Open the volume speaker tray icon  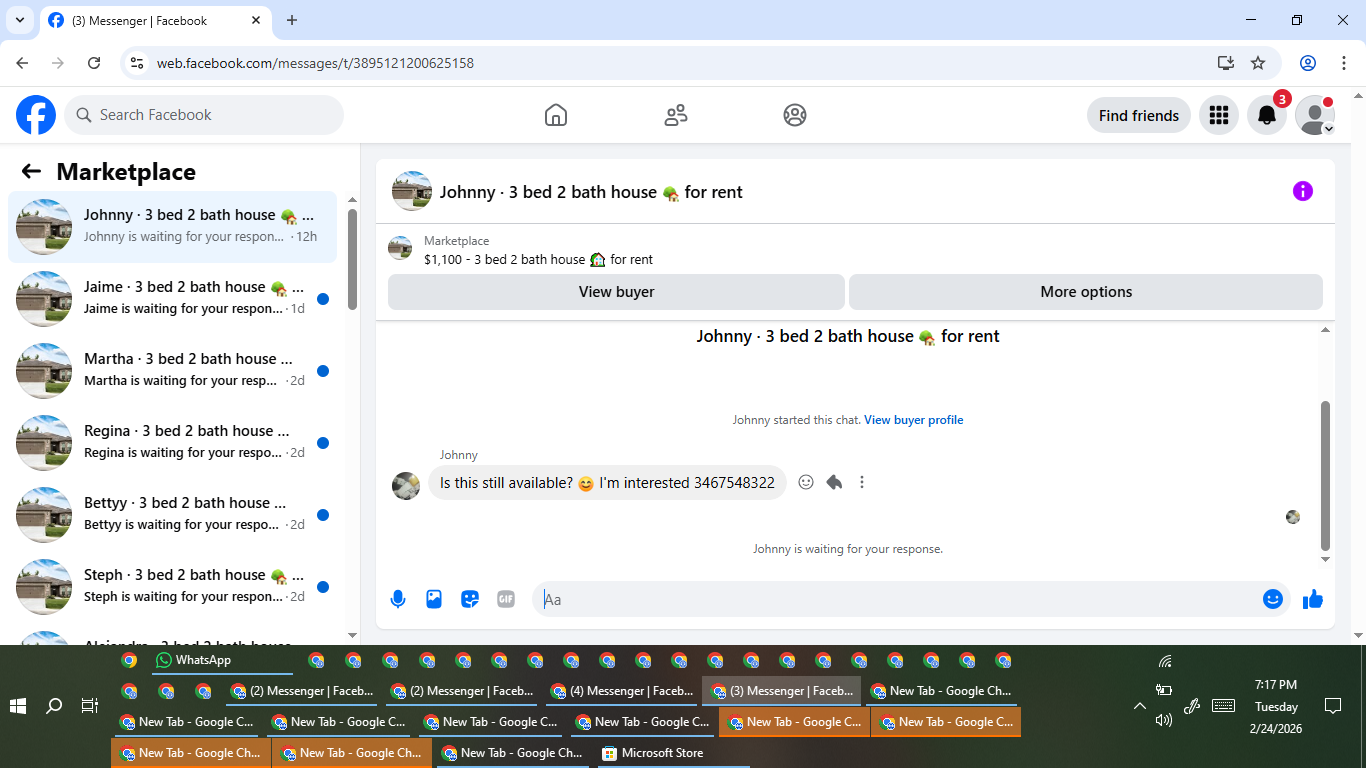[1163, 720]
